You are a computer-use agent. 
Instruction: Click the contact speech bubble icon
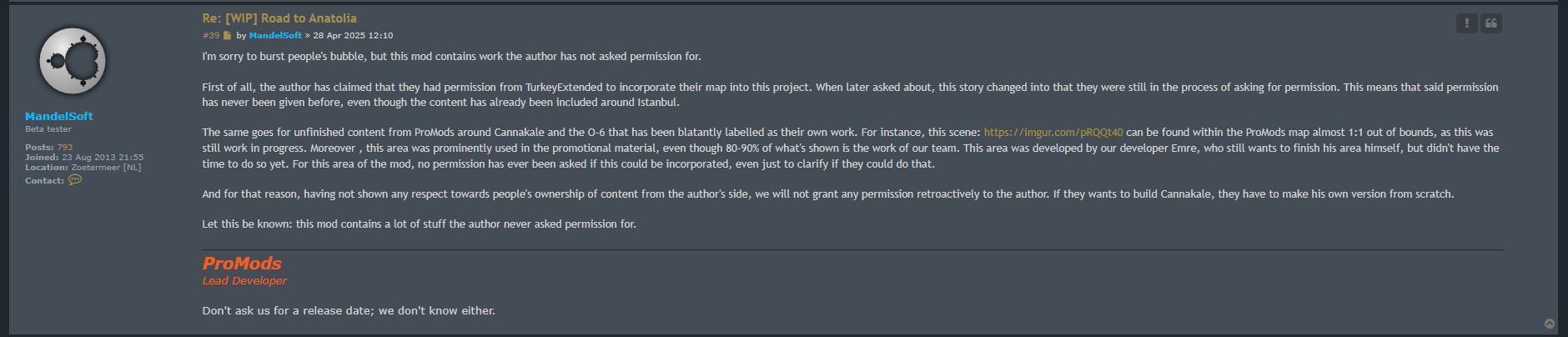75,180
